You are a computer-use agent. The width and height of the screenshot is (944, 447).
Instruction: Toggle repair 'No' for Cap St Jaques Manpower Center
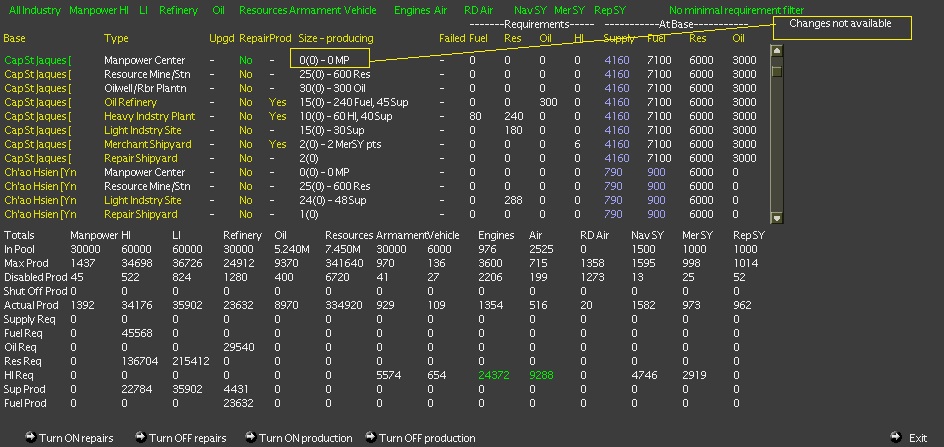pos(246,60)
